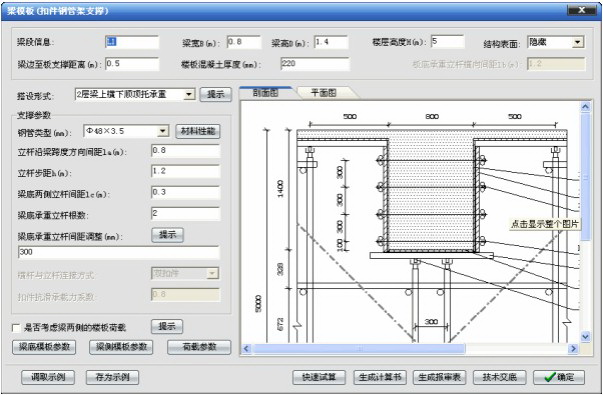Open 技术交底

[x=499, y=377]
